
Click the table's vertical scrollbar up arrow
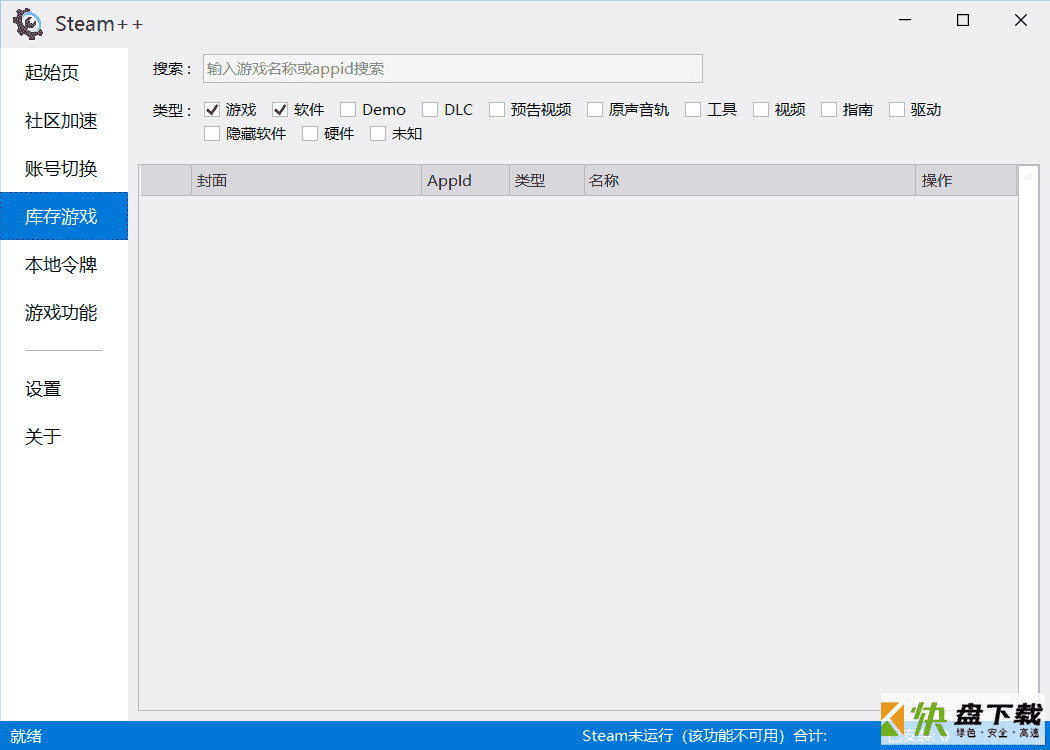tap(1028, 177)
